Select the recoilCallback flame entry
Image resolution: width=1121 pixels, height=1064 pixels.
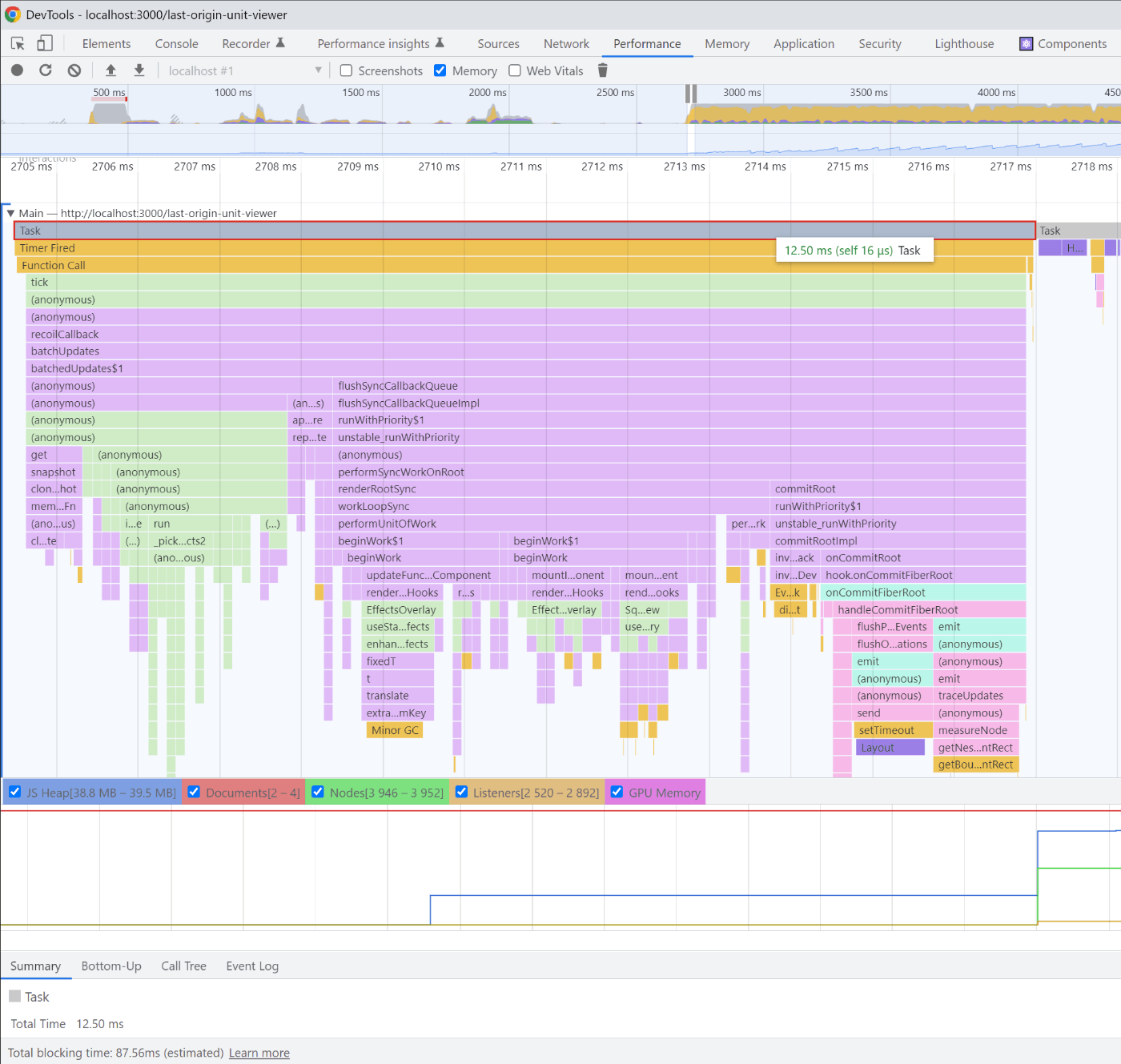click(x=526, y=334)
